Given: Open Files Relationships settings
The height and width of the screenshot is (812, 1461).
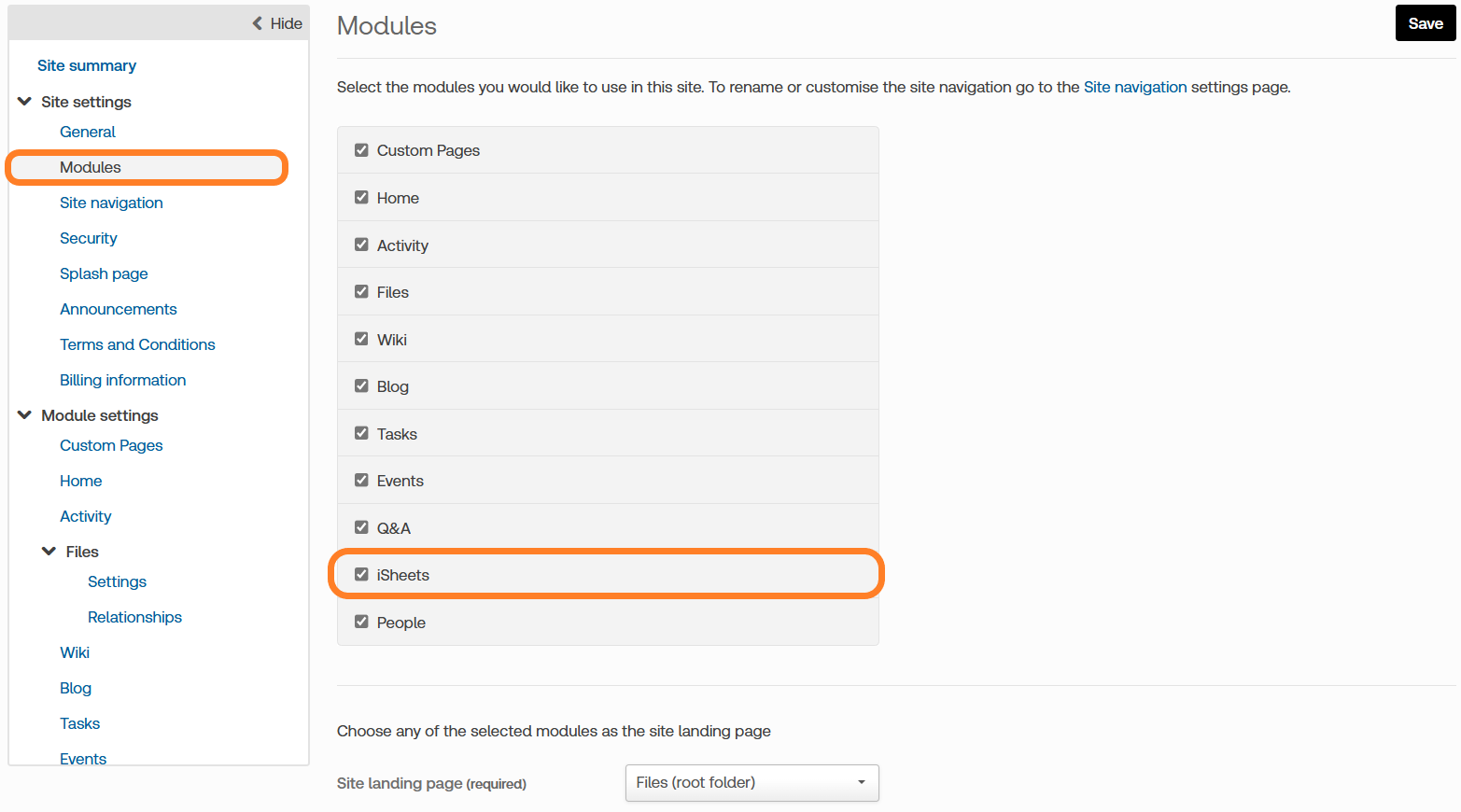Looking at the screenshot, I should click(x=134, y=617).
